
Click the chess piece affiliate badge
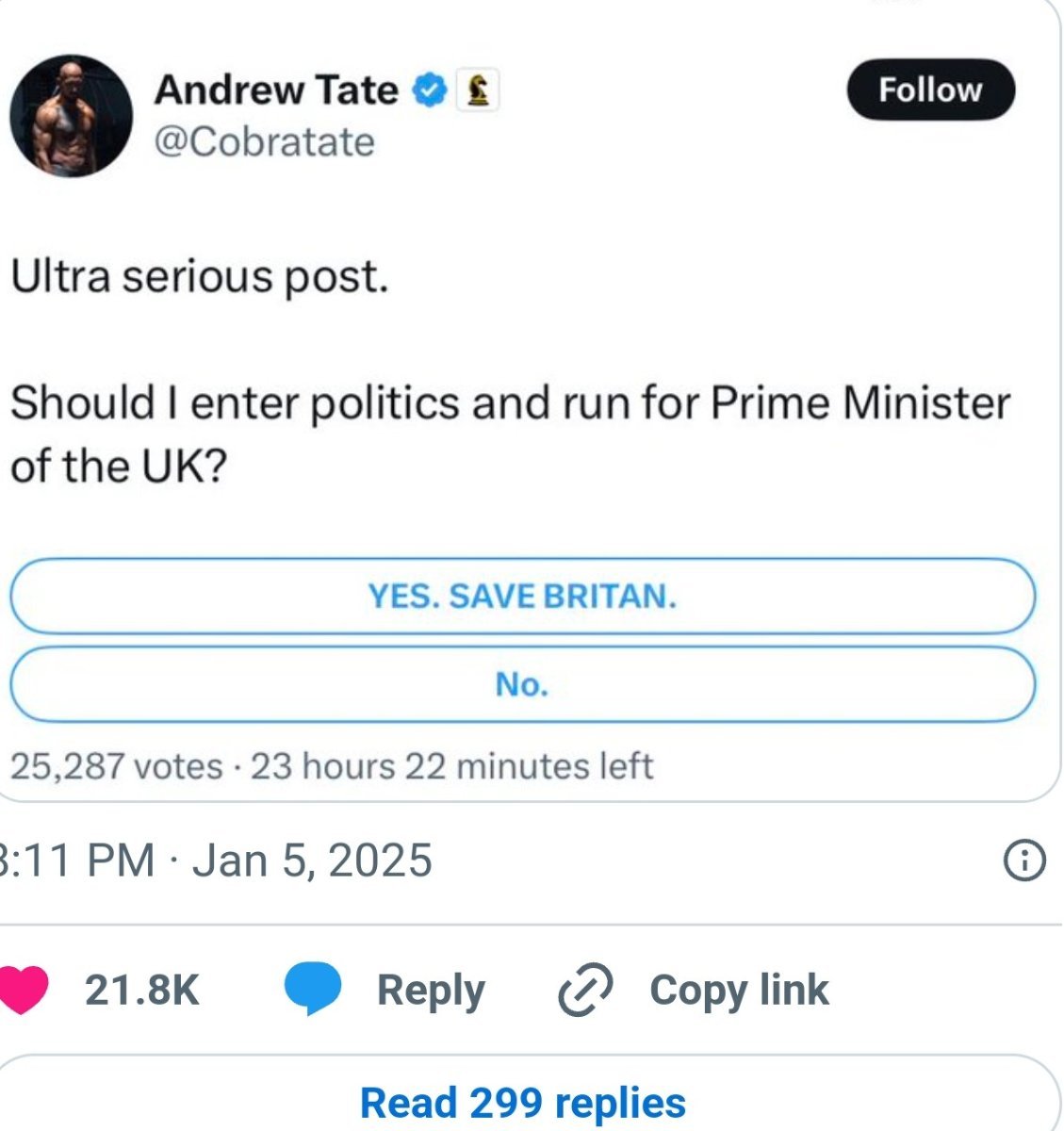point(477,90)
